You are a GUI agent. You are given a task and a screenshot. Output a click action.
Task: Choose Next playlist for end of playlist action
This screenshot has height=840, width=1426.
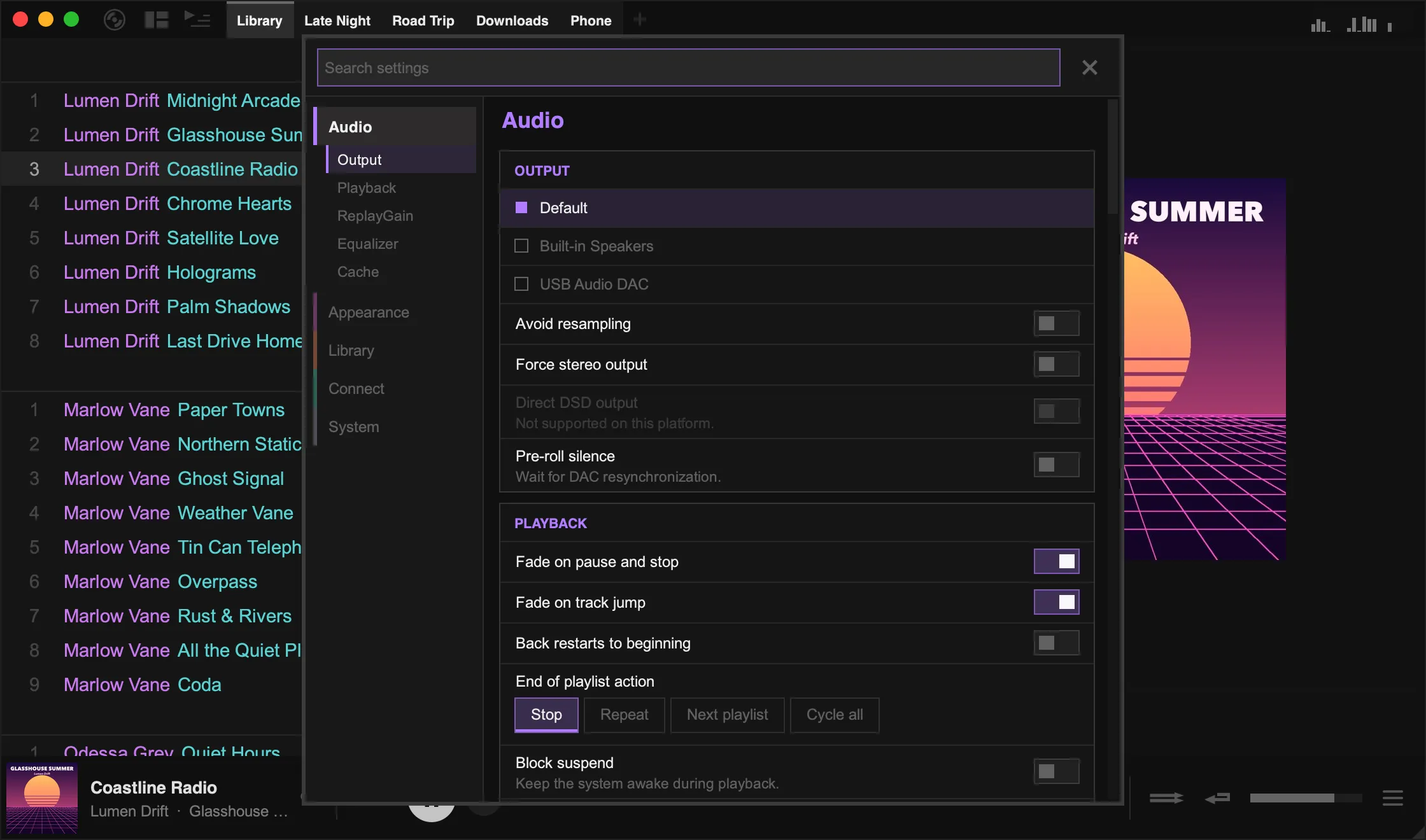tap(727, 715)
